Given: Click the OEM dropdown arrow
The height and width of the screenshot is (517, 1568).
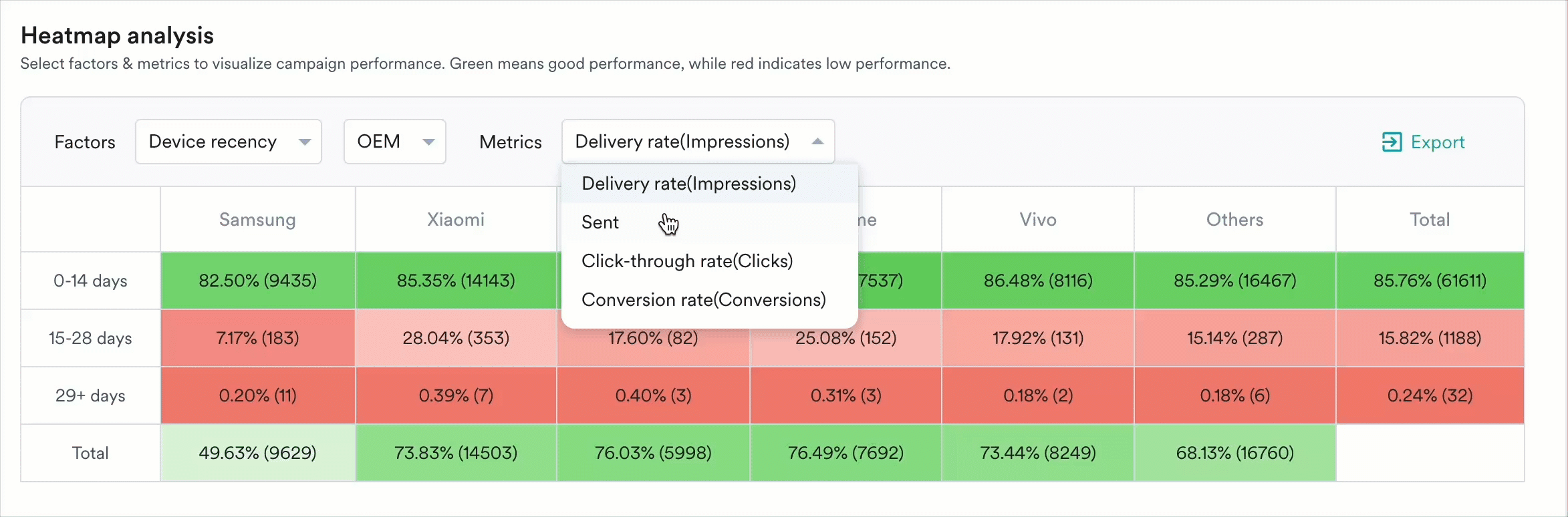Looking at the screenshot, I should [x=428, y=142].
